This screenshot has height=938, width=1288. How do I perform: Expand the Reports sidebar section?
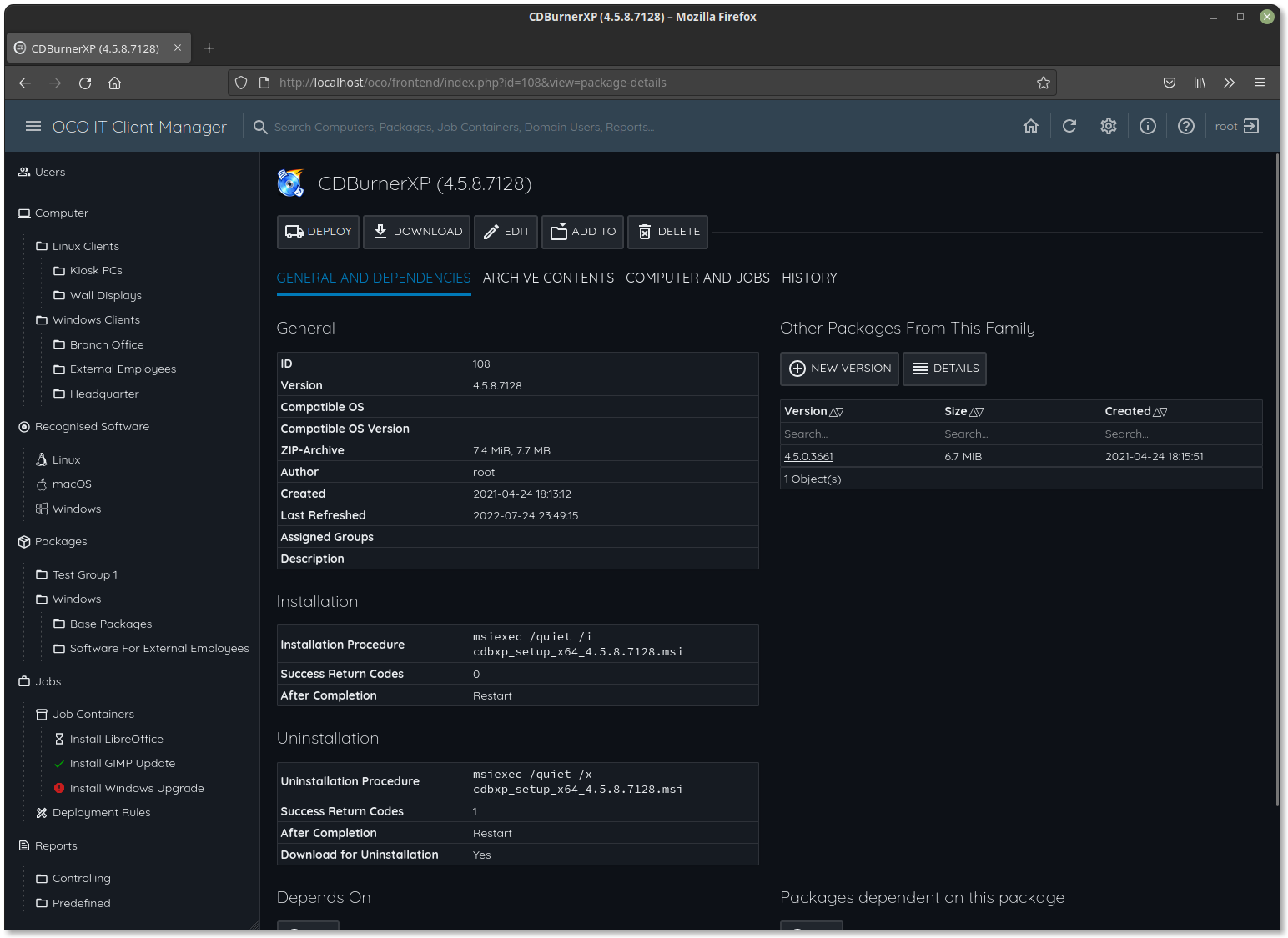48,845
